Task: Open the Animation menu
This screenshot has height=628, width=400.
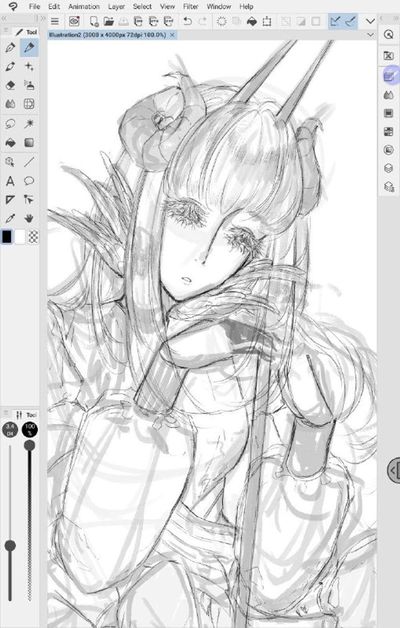Action: click(84, 6)
